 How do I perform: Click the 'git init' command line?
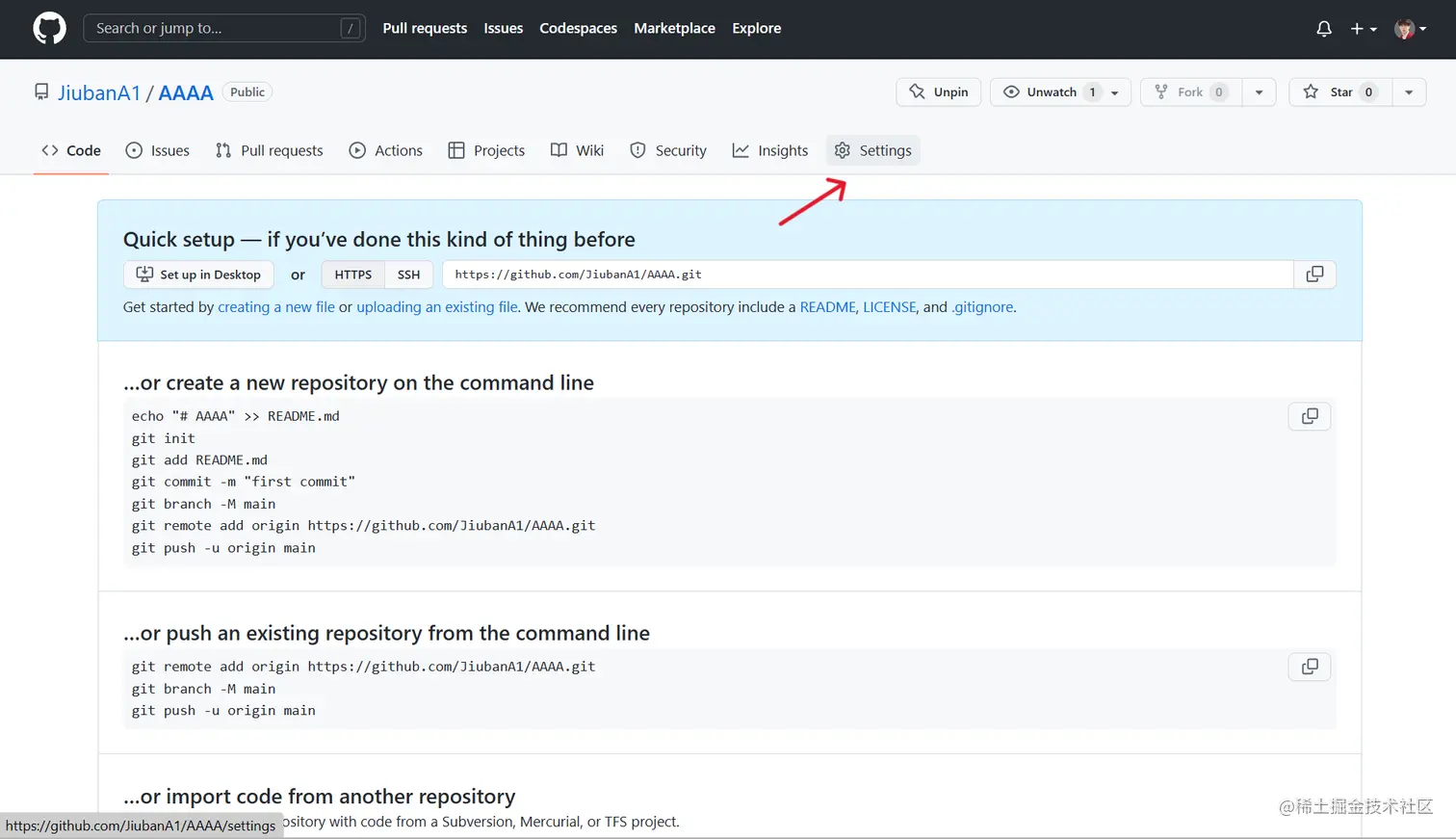coord(164,438)
